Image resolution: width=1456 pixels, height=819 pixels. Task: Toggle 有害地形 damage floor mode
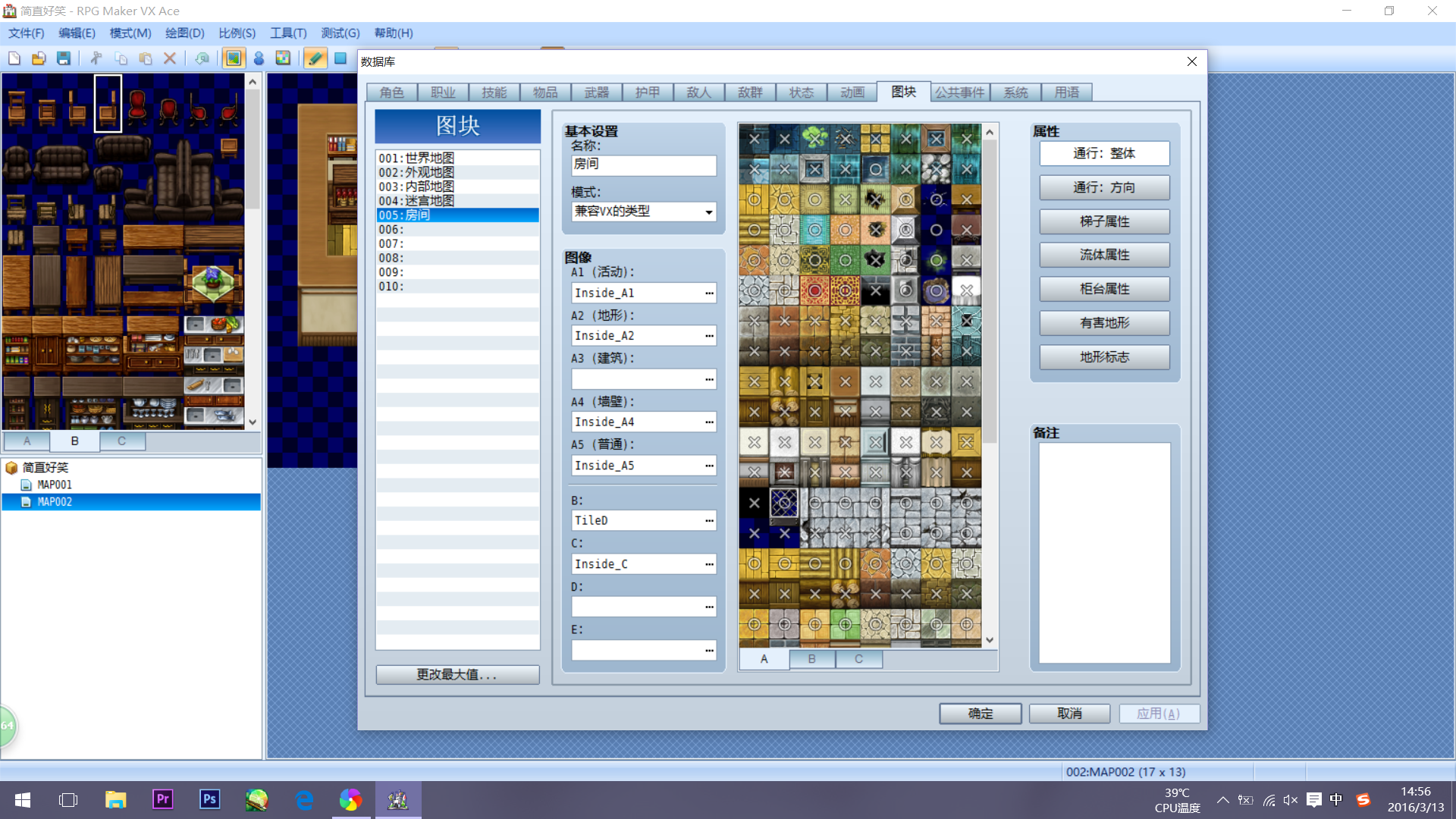point(1104,323)
